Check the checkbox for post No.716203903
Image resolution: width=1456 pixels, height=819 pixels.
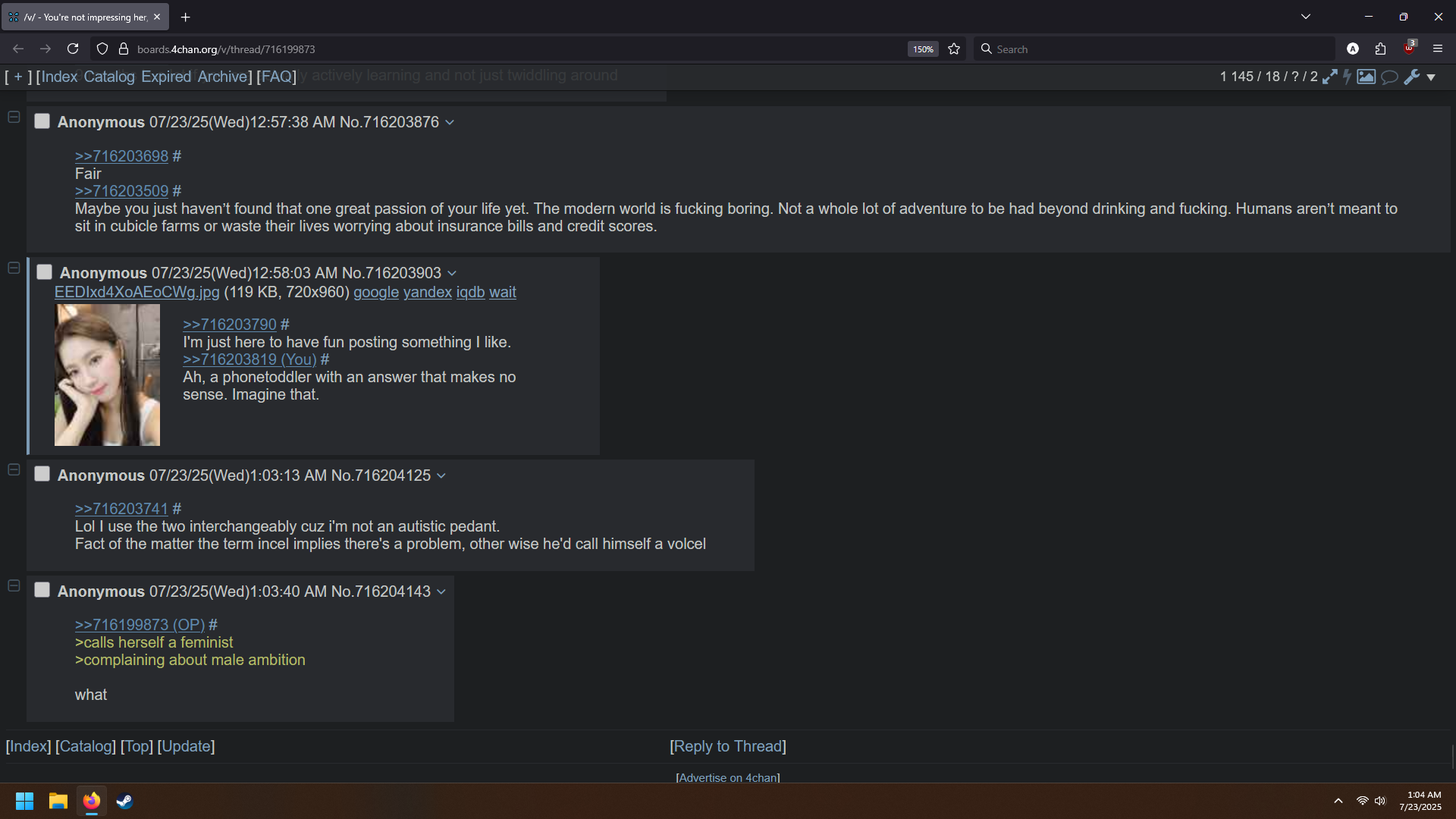[45, 271]
